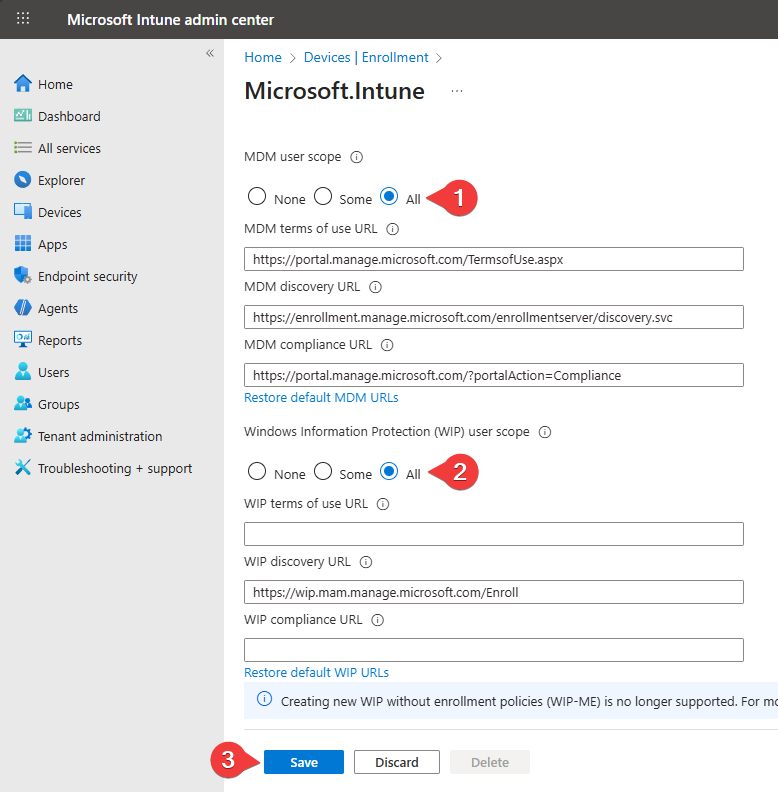Screen dimensions: 778x792
Task: Select None for MDM user scope
Action: [257, 196]
